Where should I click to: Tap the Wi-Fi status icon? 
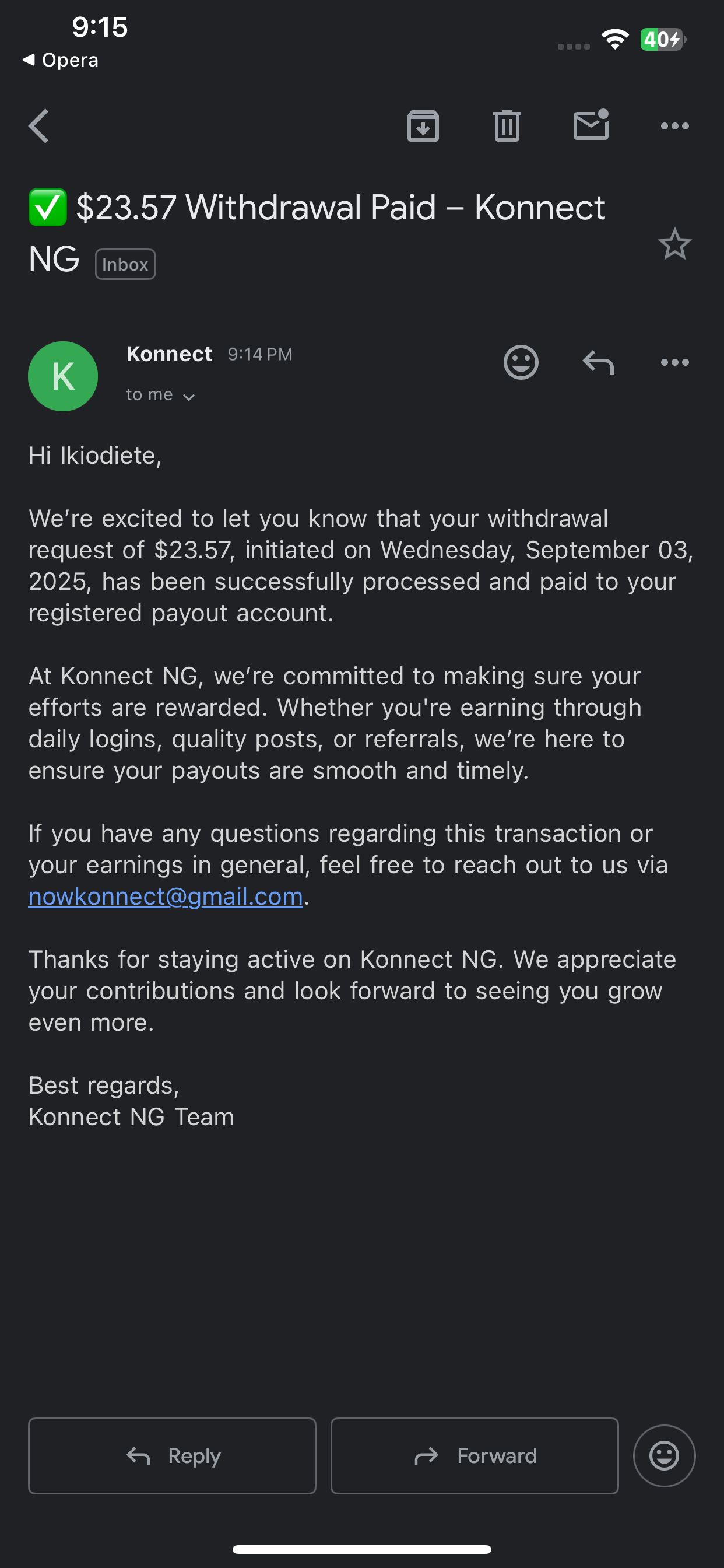tap(615, 40)
